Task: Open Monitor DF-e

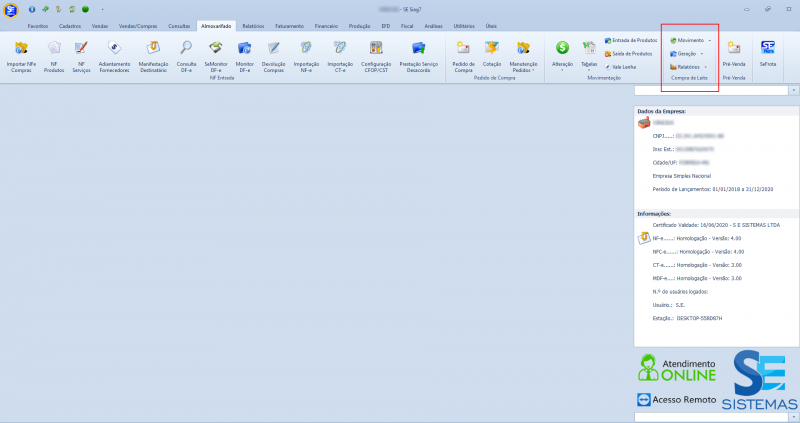Action: pos(244,52)
